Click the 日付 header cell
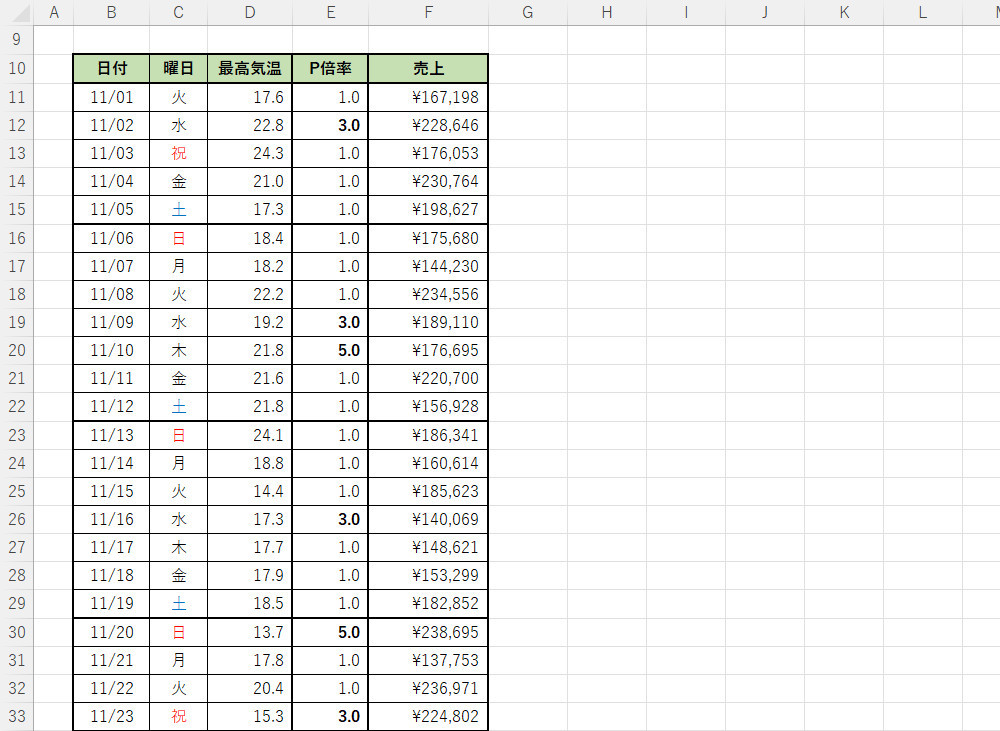 (x=112, y=68)
